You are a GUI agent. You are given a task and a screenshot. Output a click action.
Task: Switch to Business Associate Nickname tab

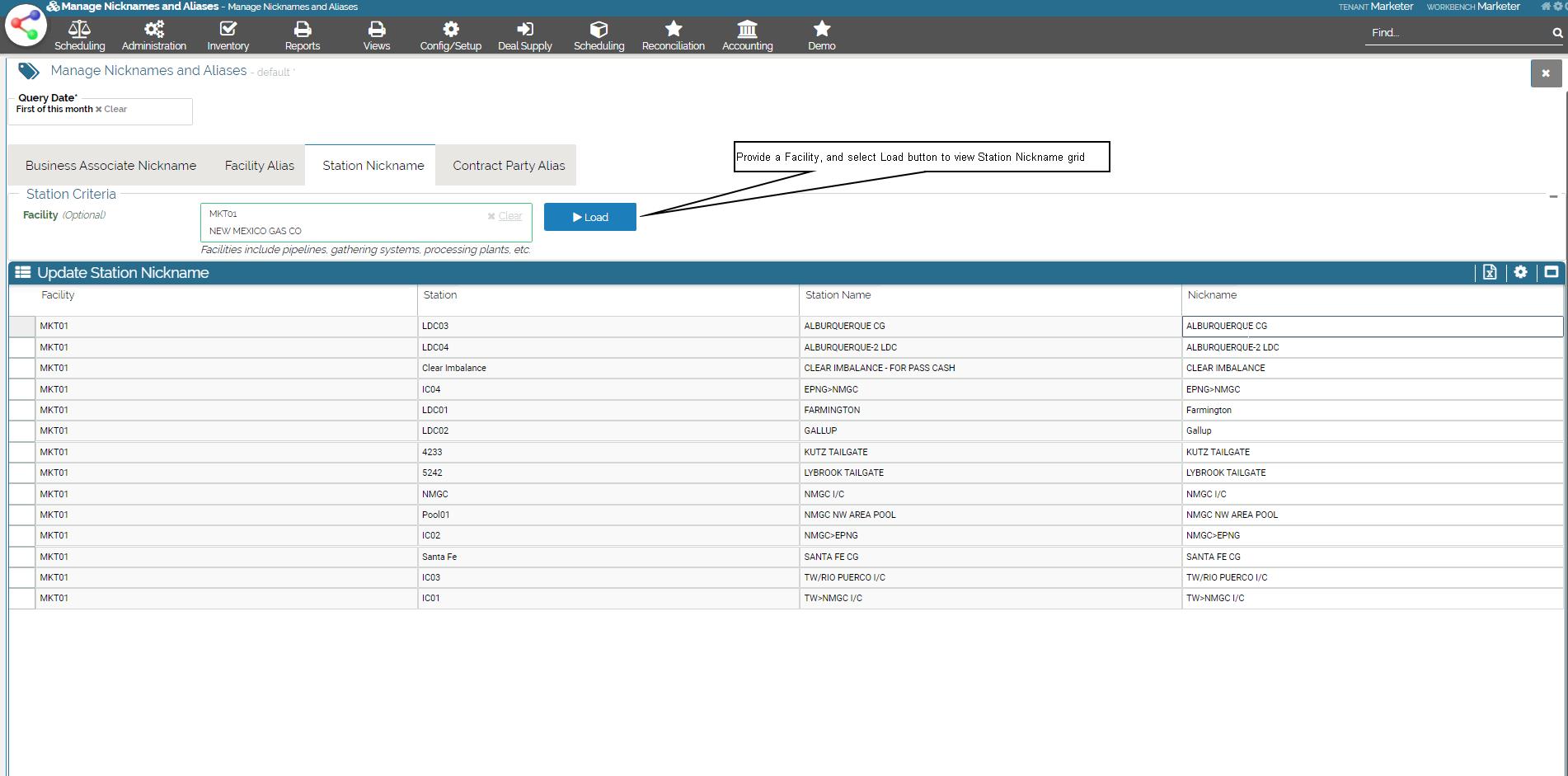click(110, 166)
